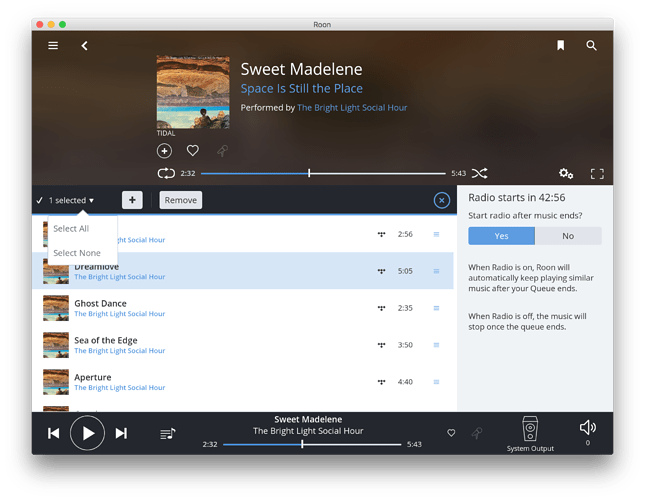The width and height of the screenshot is (645, 500).
Task: Toggle loop playback icon
Action: point(166,174)
